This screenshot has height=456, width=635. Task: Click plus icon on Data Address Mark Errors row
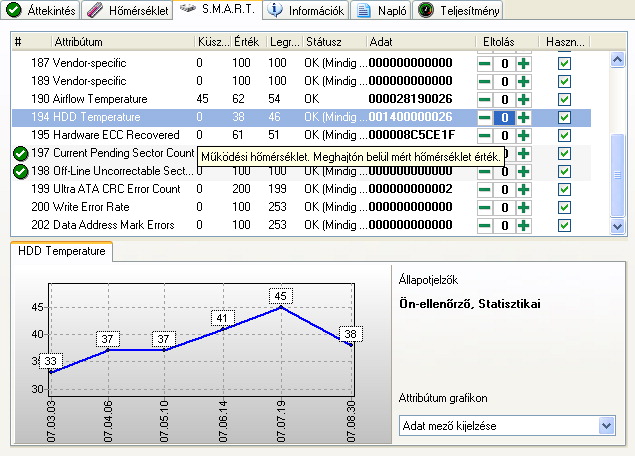coord(524,225)
